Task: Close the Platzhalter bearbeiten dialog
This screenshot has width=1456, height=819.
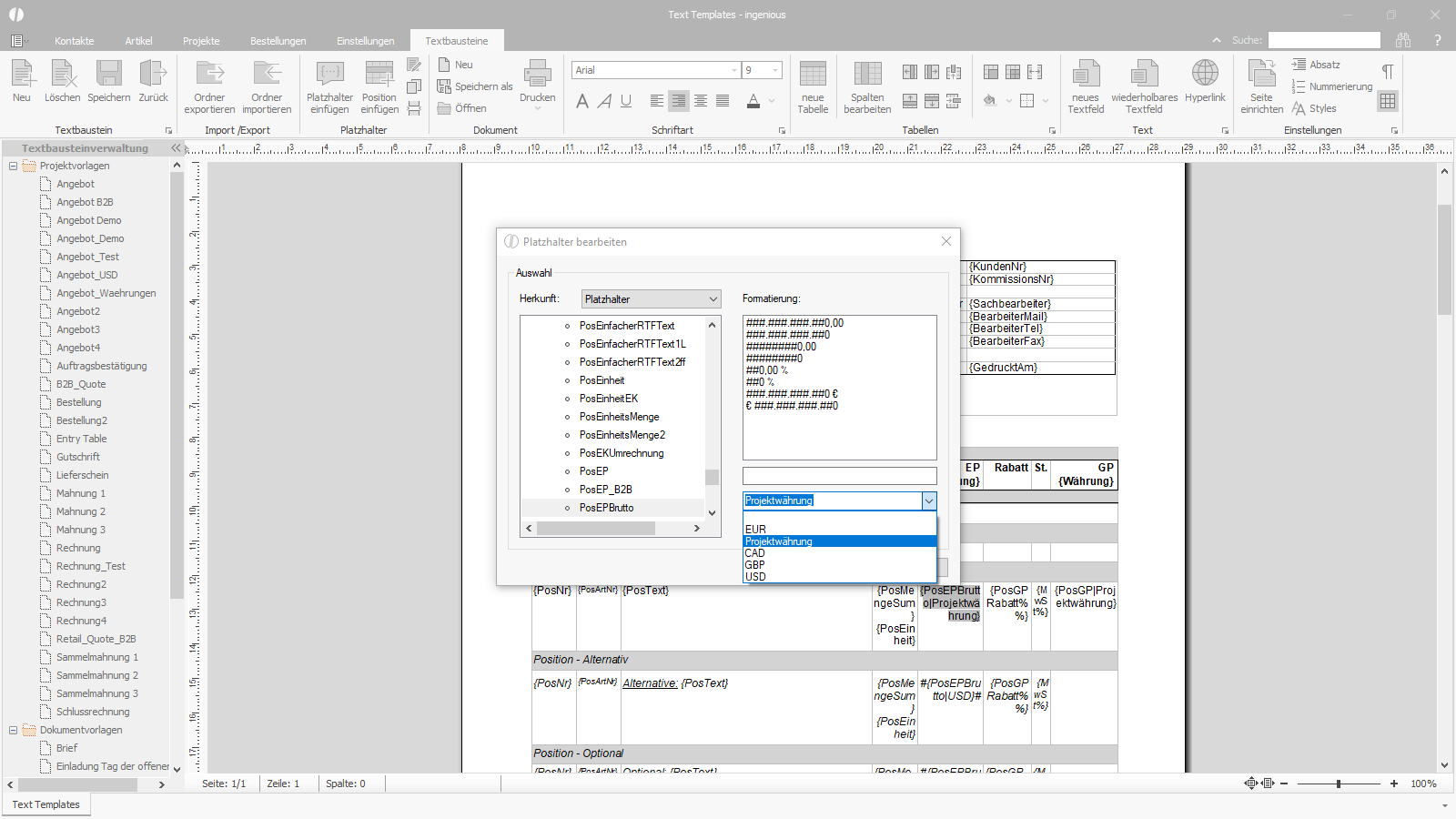Action: click(x=946, y=241)
